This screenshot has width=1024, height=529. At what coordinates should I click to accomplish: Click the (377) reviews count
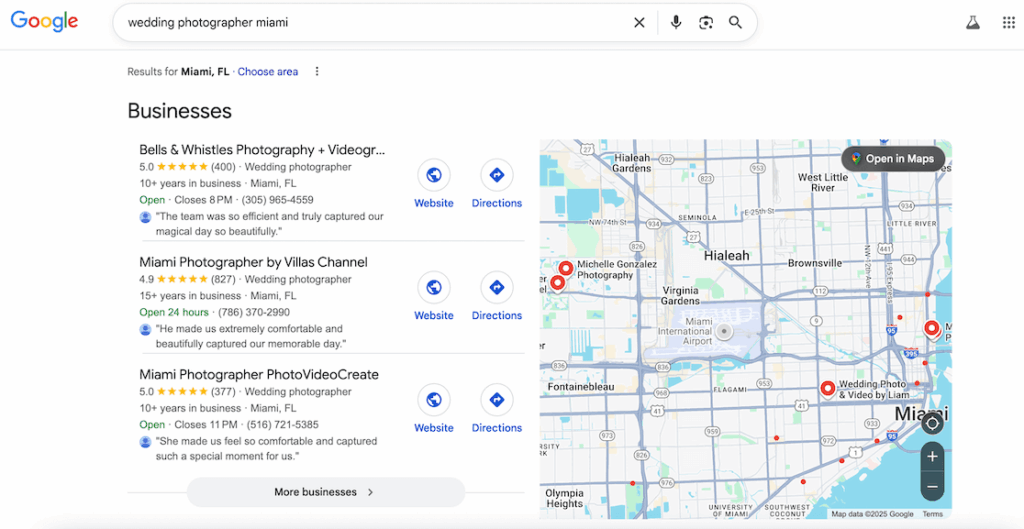click(x=223, y=392)
